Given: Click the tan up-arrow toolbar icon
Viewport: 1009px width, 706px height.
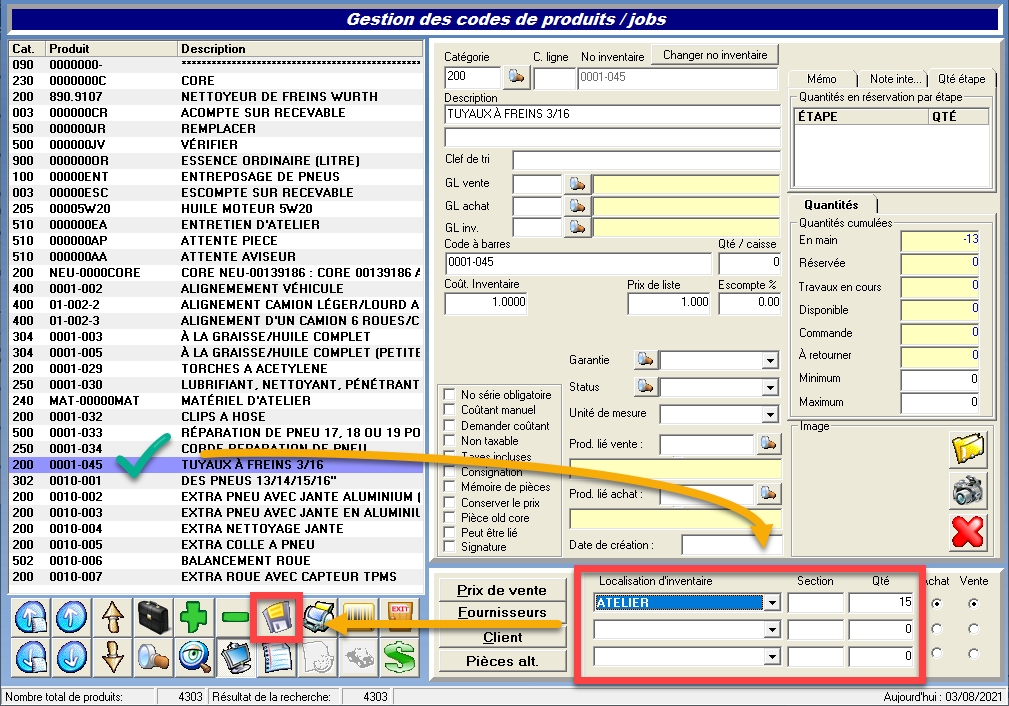Looking at the screenshot, I should tap(113, 617).
